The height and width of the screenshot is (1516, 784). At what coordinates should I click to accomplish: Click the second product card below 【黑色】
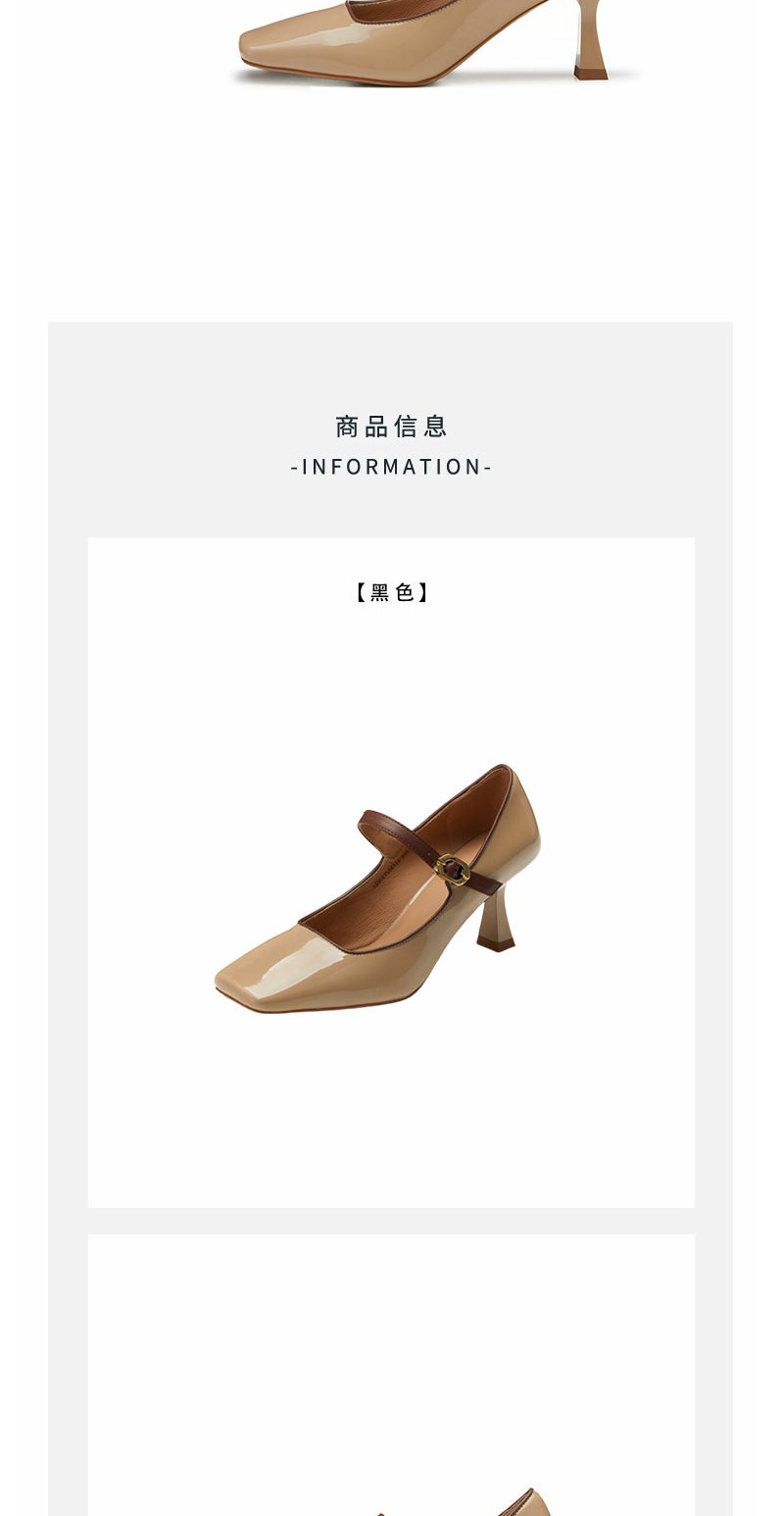click(391, 1375)
